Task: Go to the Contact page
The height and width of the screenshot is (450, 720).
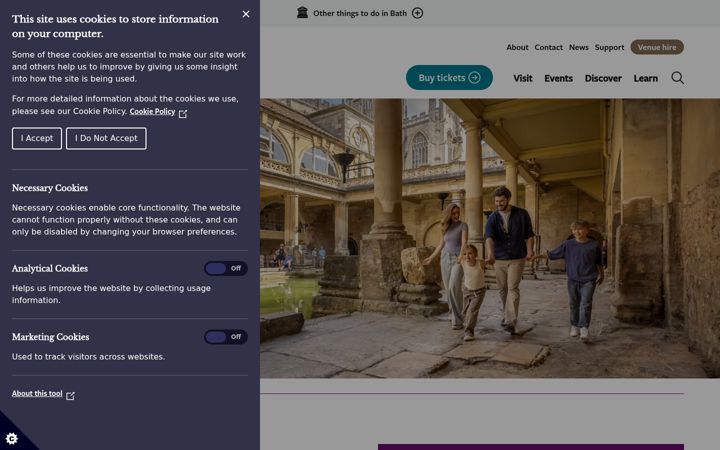Action: click(x=548, y=47)
